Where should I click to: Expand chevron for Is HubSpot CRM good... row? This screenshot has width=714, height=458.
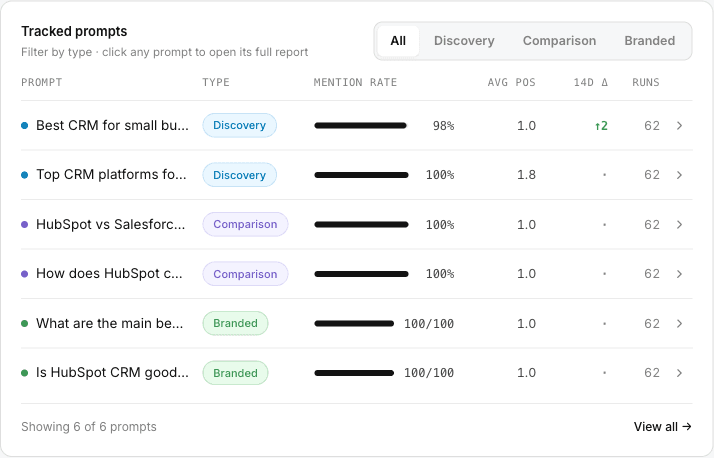(x=679, y=373)
